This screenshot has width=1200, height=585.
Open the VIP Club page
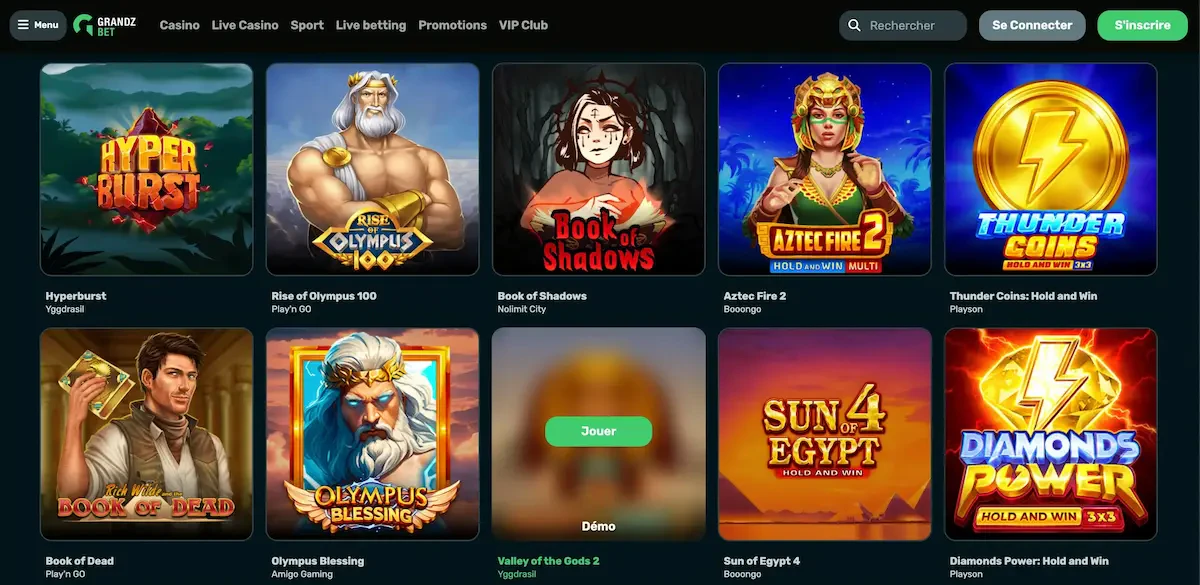[x=523, y=25]
